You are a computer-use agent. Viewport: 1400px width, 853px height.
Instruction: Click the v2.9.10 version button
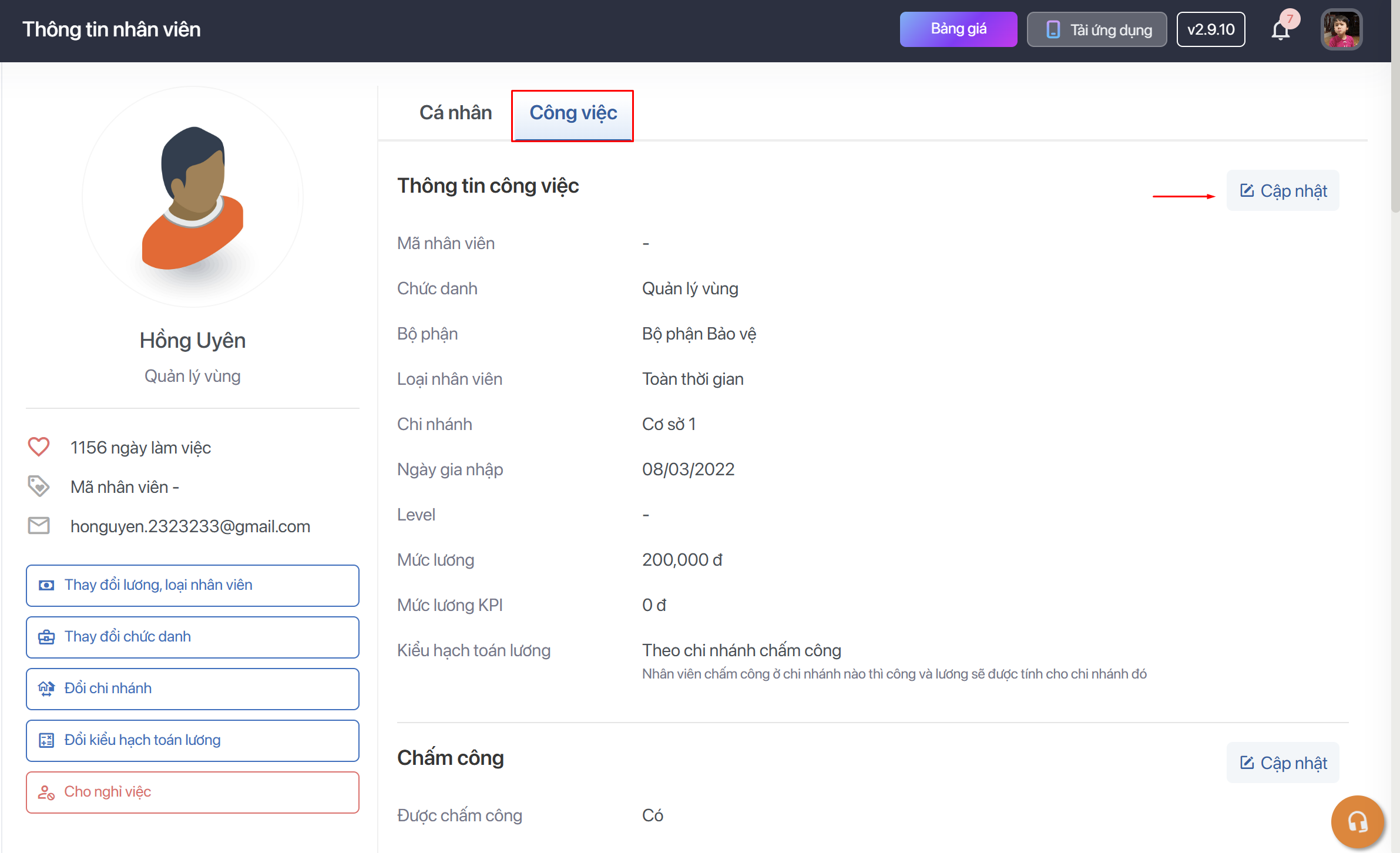pos(1210,30)
